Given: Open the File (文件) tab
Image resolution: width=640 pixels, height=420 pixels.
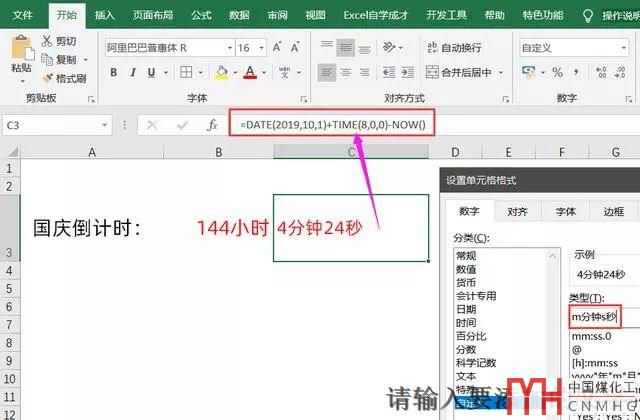Looking at the screenshot, I should [22, 16].
